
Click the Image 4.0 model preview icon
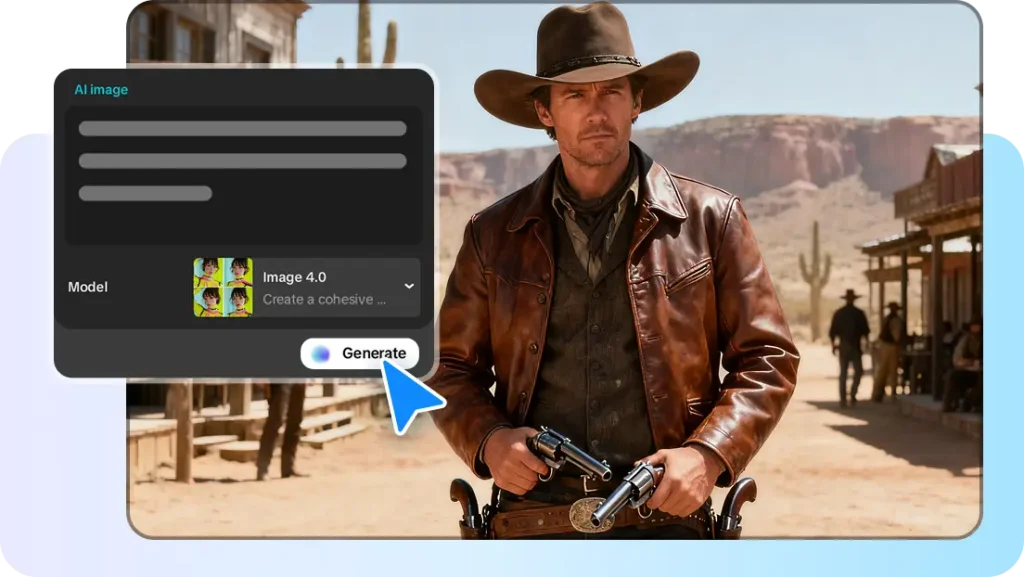coord(222,287)
